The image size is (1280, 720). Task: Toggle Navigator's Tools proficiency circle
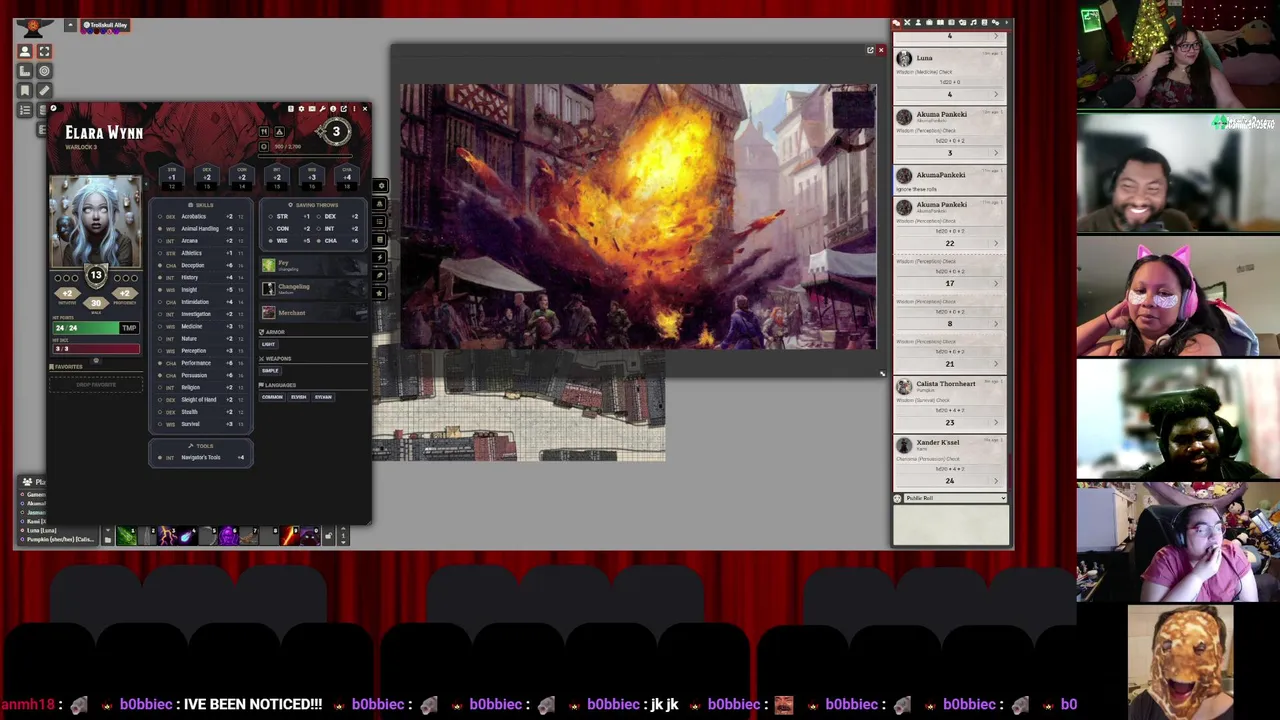160,457
